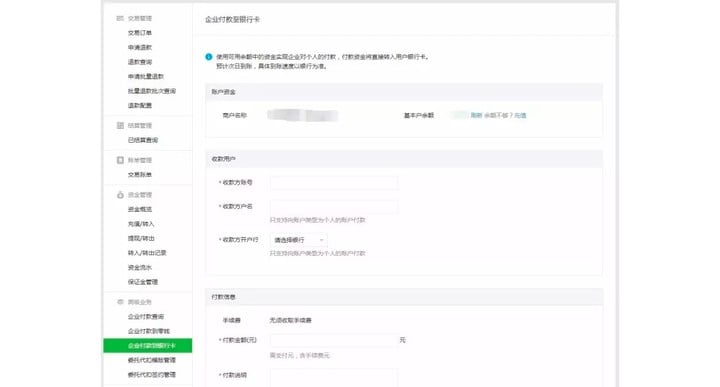Click the 结算管理 section icon
Viewport: 720px width, 387px height.
pos(120,125)
